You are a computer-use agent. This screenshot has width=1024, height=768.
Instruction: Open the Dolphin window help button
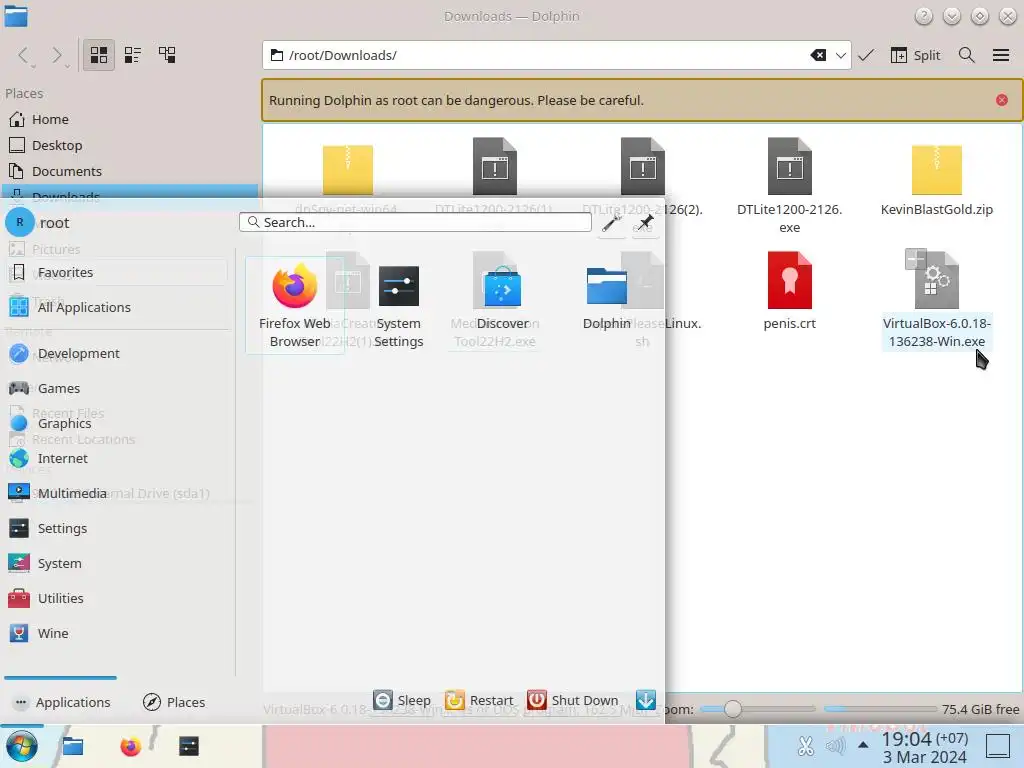point(923,16)
